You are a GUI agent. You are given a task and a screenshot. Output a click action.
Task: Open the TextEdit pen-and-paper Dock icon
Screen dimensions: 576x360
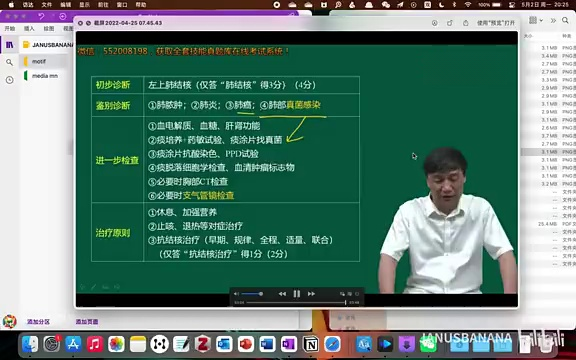tap(181, 344)
